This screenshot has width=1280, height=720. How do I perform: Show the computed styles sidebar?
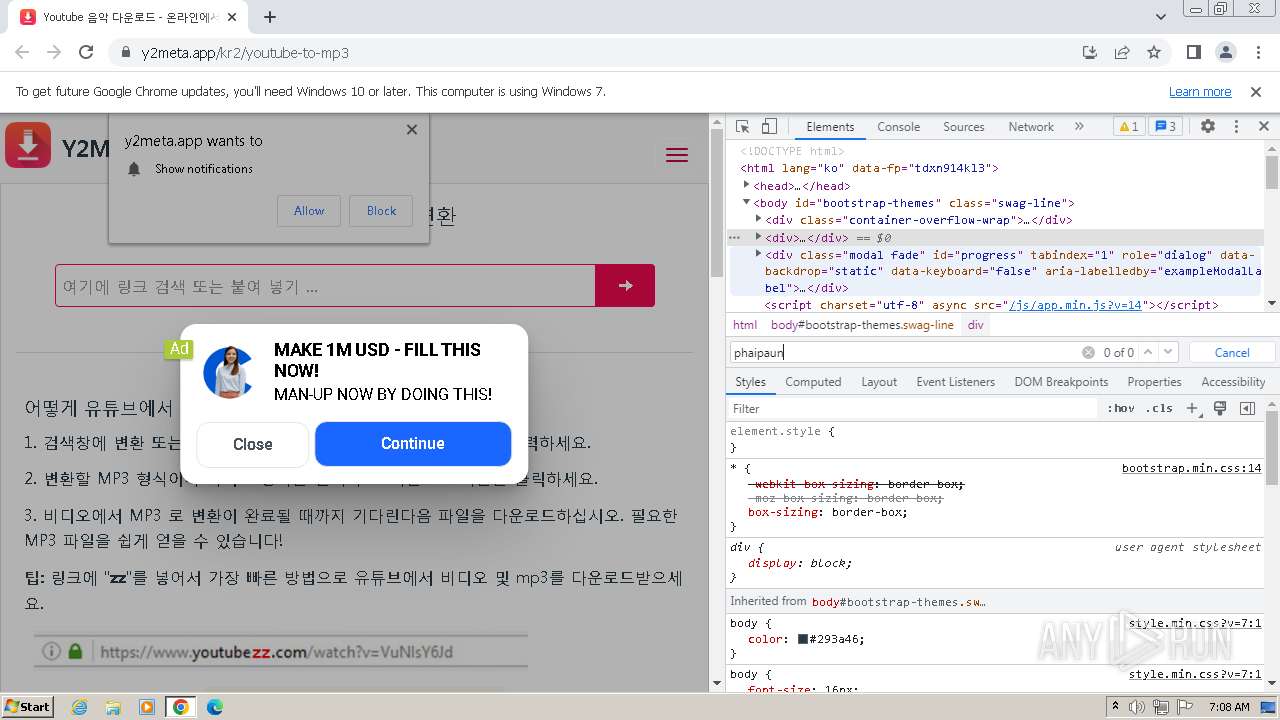pyautogui.click(x=1247, y=408)
